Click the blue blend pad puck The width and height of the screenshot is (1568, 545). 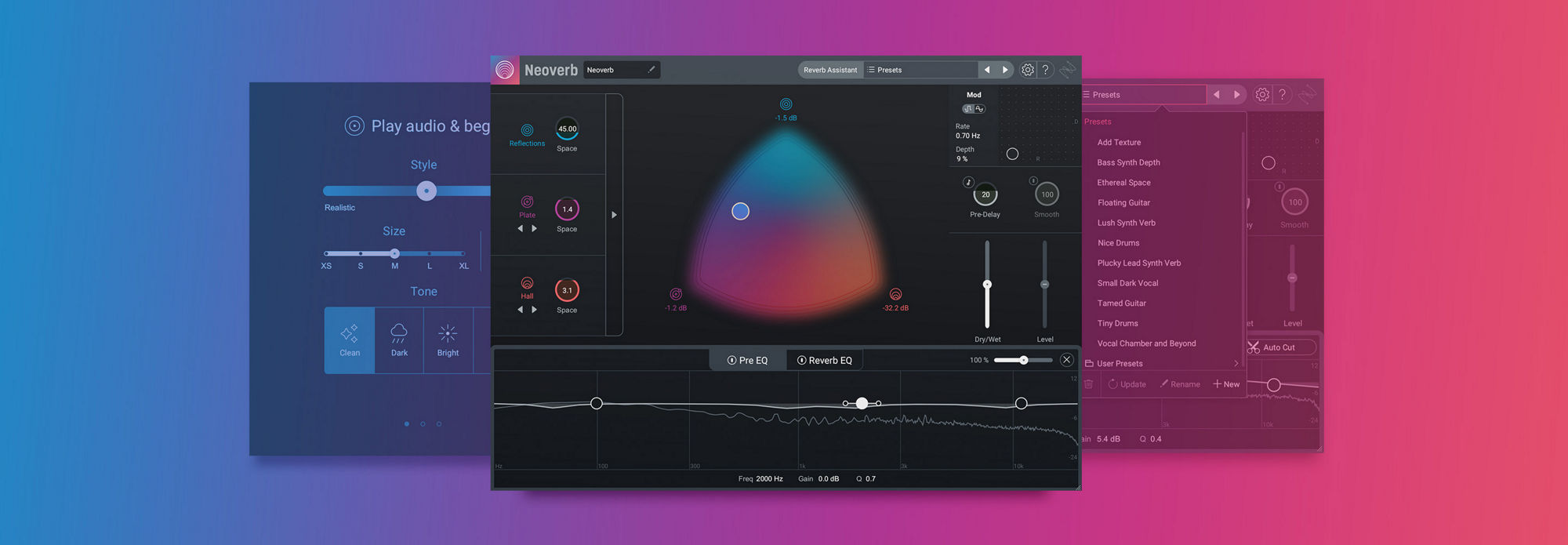tap(740, 211)
